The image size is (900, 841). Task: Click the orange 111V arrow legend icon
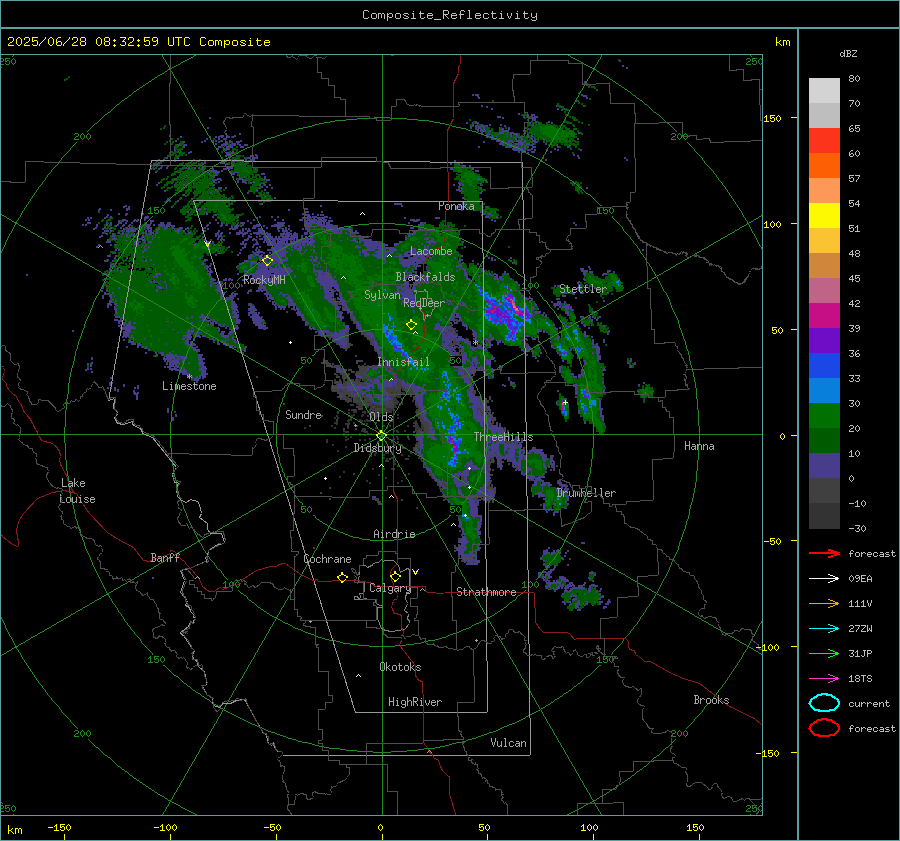coord(824,603)
